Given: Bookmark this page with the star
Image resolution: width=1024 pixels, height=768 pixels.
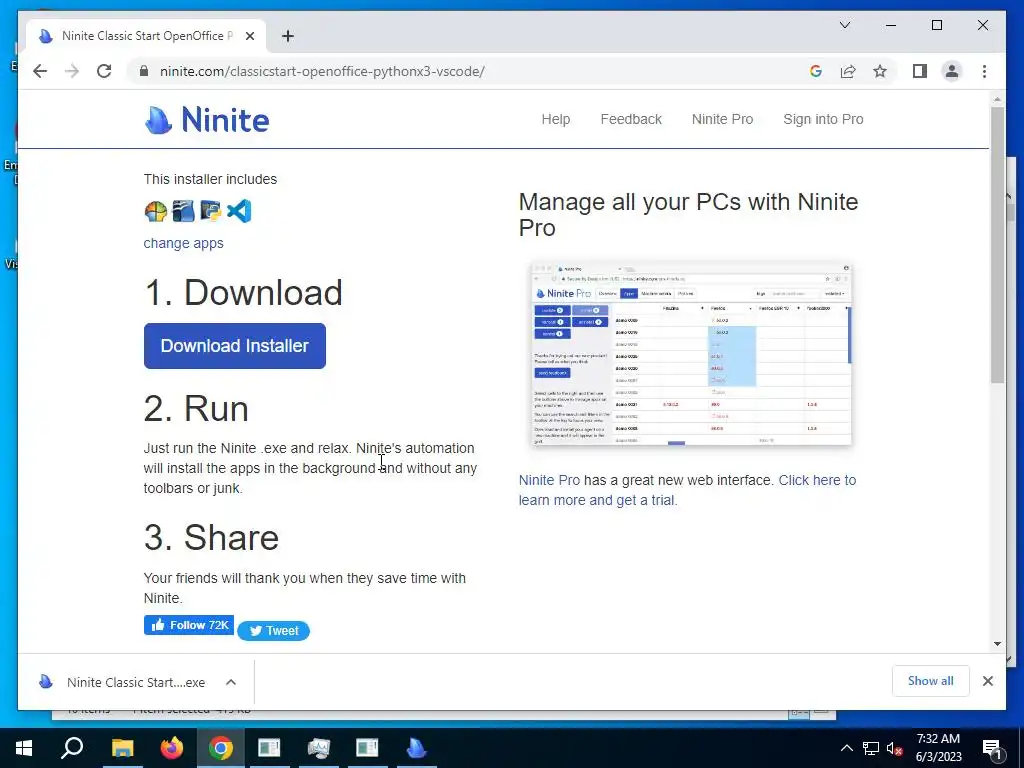Looking at the screenshot, I should 880,71.
